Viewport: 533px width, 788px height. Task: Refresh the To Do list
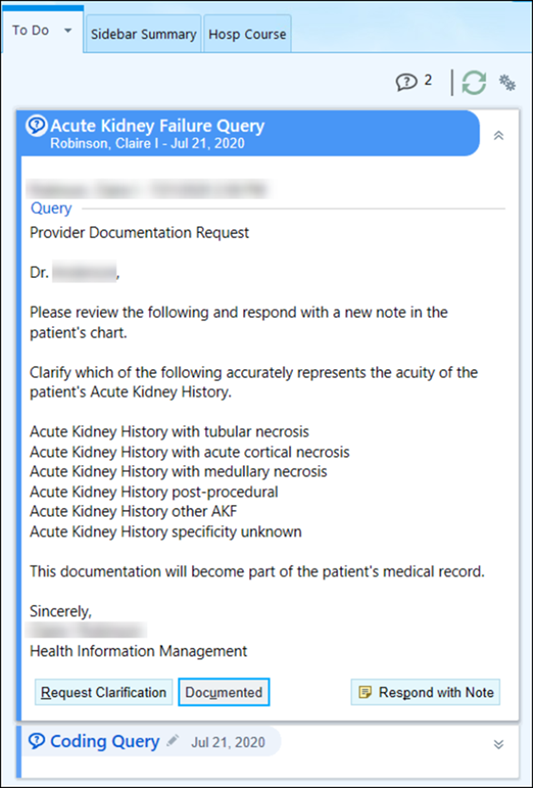474,82
